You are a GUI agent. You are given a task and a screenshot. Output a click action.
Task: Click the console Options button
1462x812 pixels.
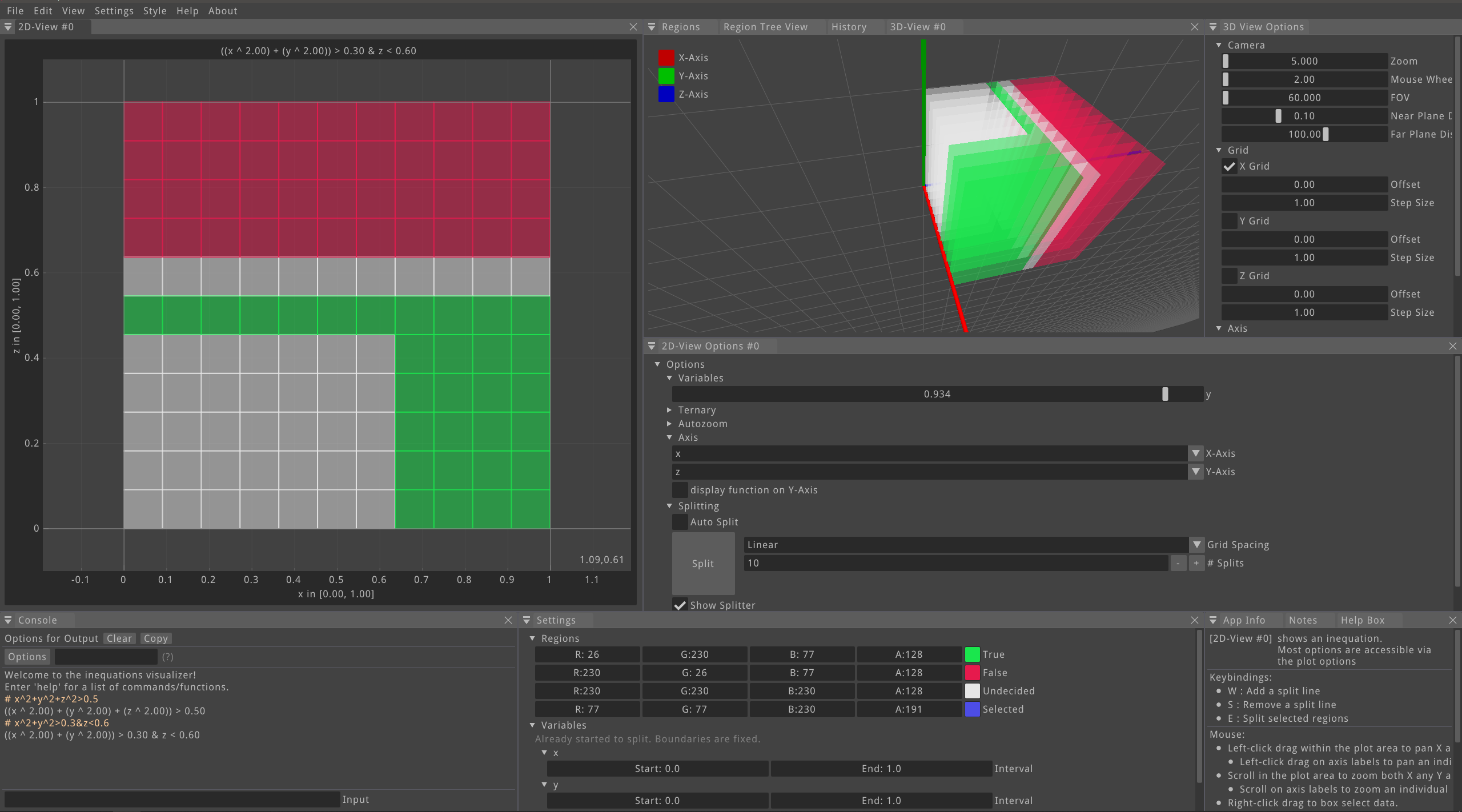[27, 657]
